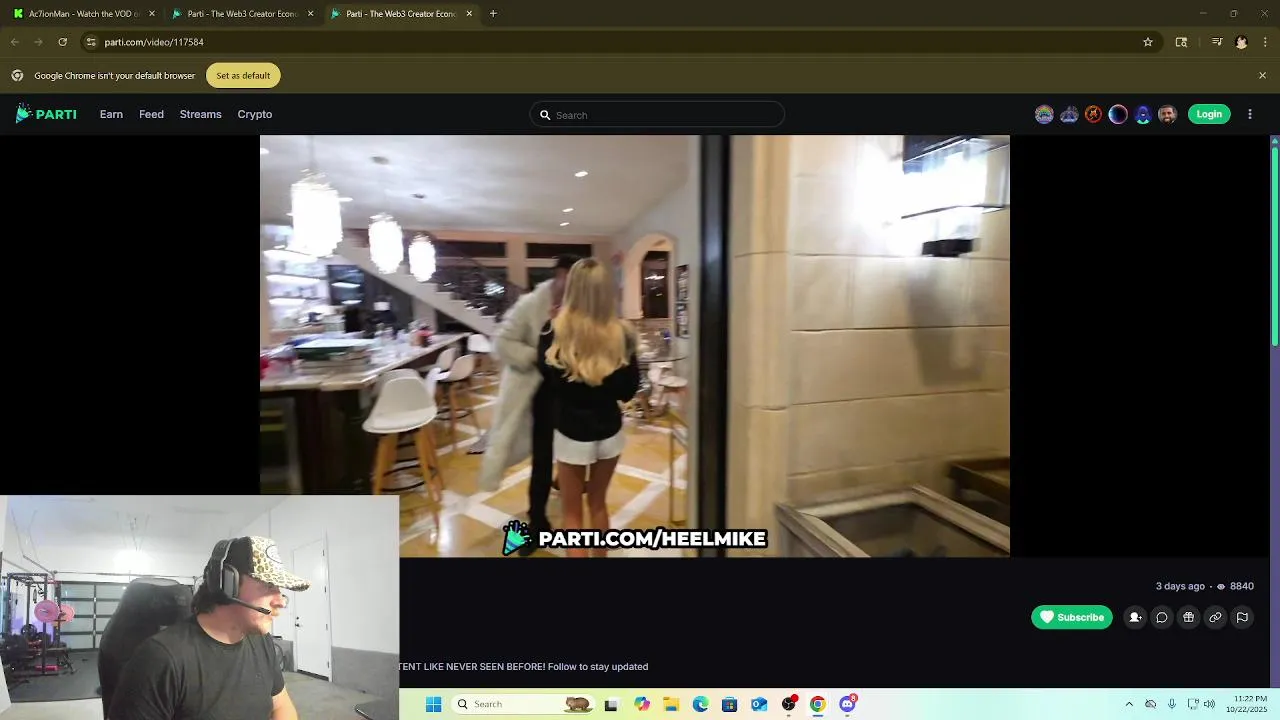Open the chat bubble icon
1280x720 pixels.
pos(1162,617)
